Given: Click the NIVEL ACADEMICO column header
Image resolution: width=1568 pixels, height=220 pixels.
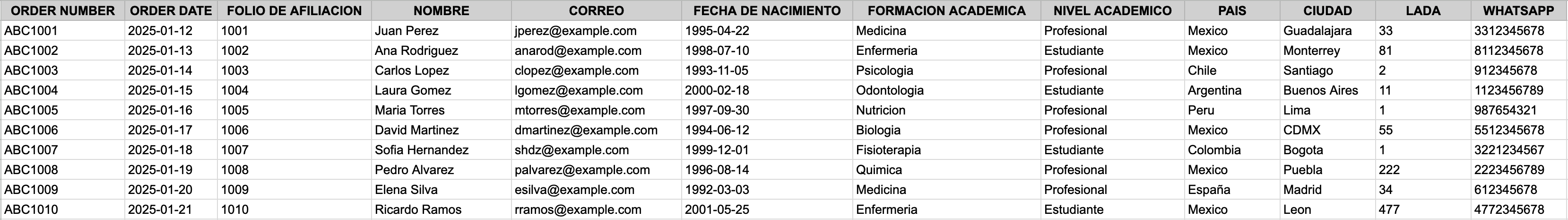Looking at the screenshot, I should tap(1112, 11).
